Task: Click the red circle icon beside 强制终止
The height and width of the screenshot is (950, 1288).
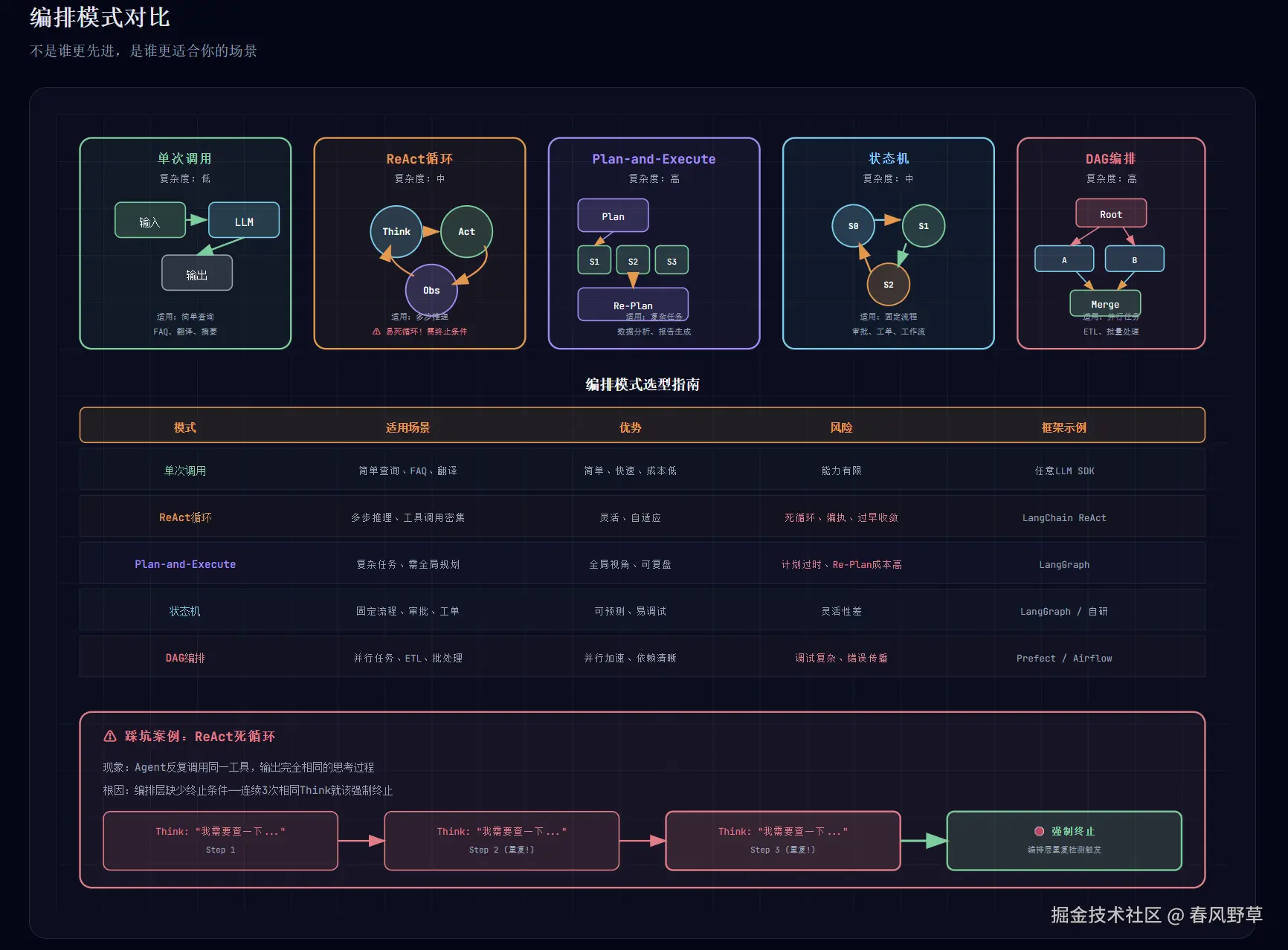Action: [x=1040, y=831]
